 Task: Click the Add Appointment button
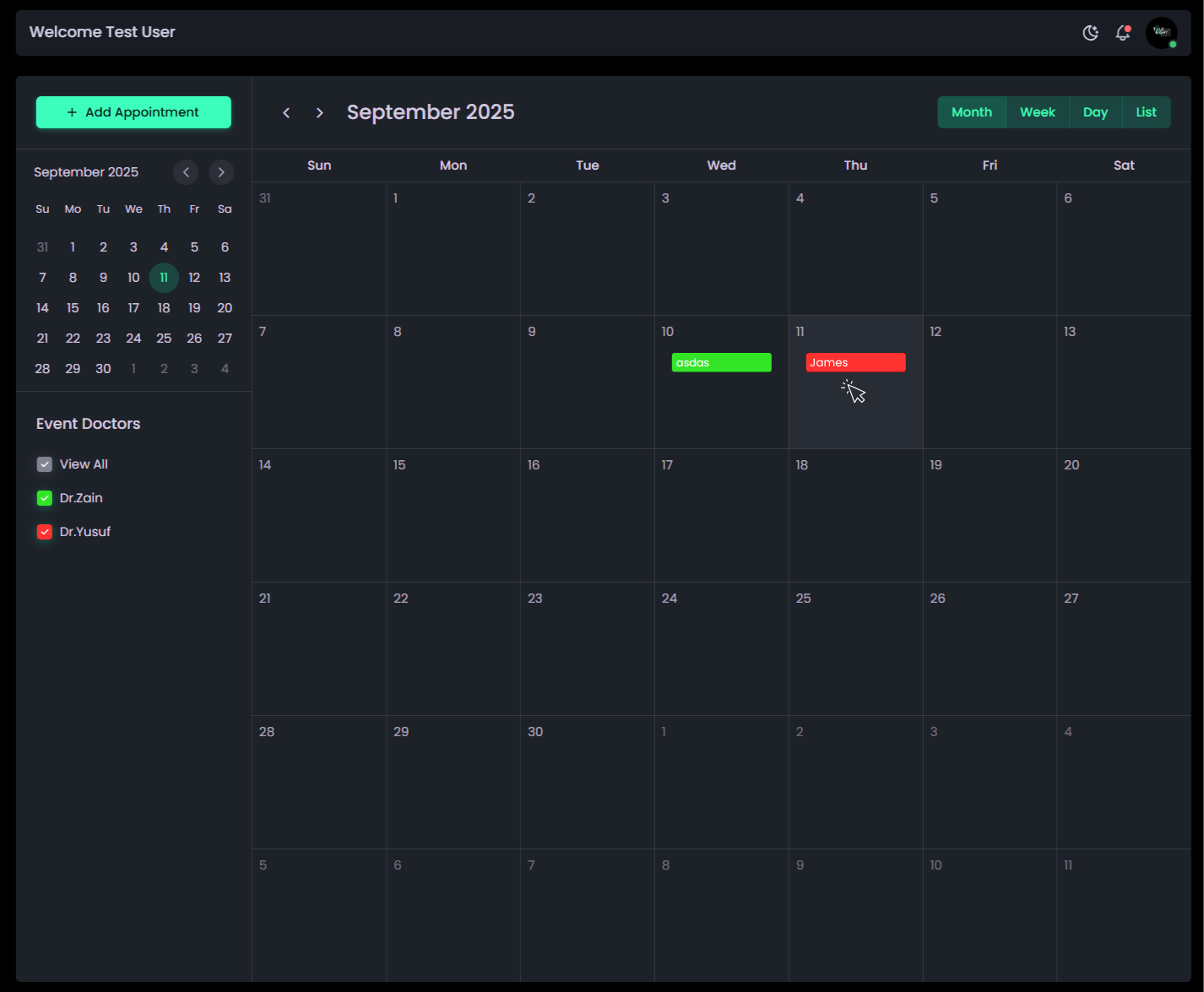[133, 112]
